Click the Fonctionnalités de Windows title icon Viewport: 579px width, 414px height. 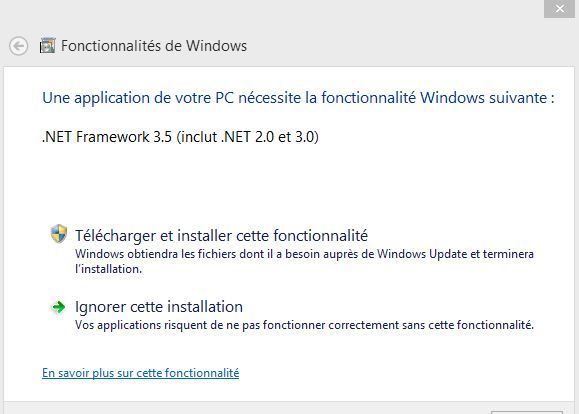tap(47, 46)
